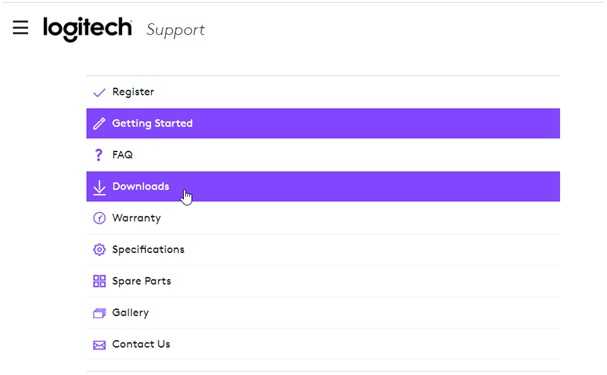Select the Getting Started menu entry
The height and width of the screenshot is (375, 607).
(x=323, y=123)
